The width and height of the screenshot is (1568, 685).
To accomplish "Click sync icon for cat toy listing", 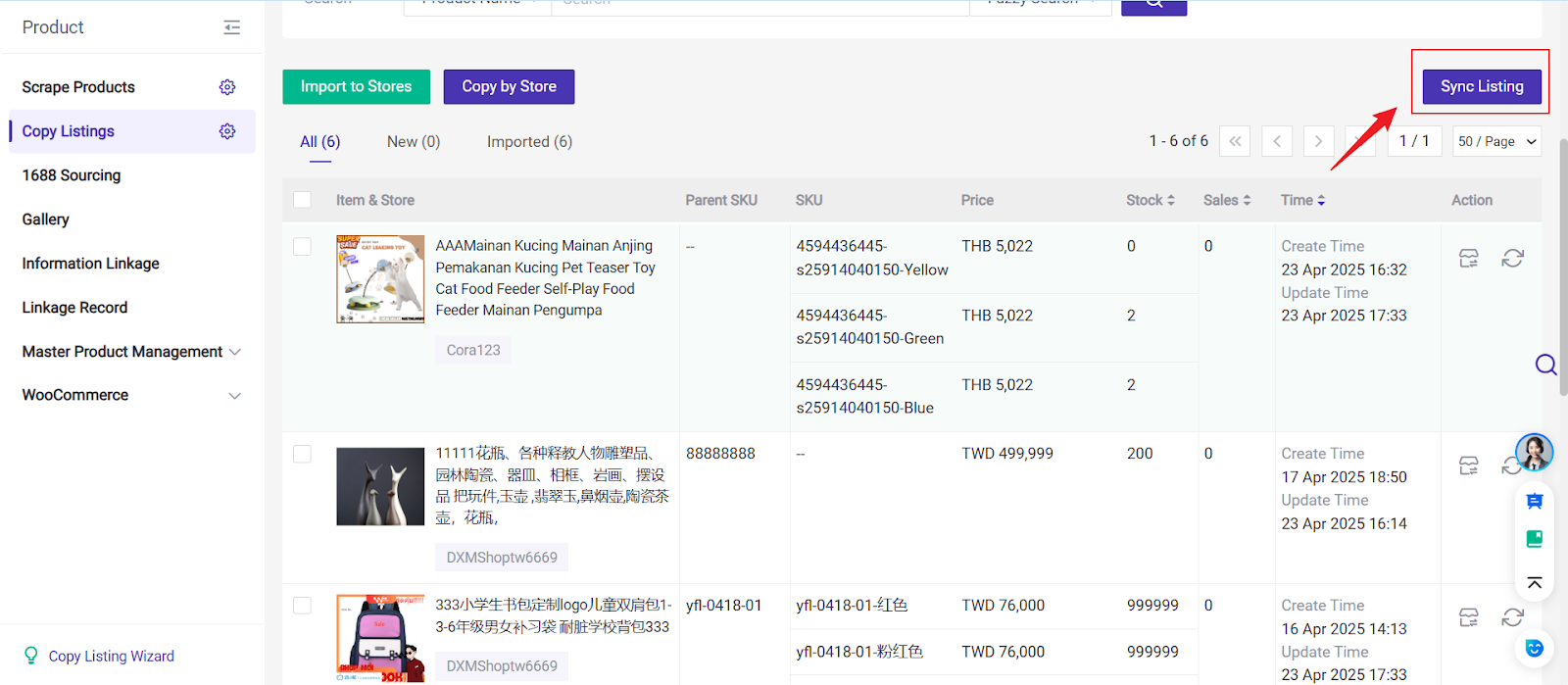I will [1512, 258].
